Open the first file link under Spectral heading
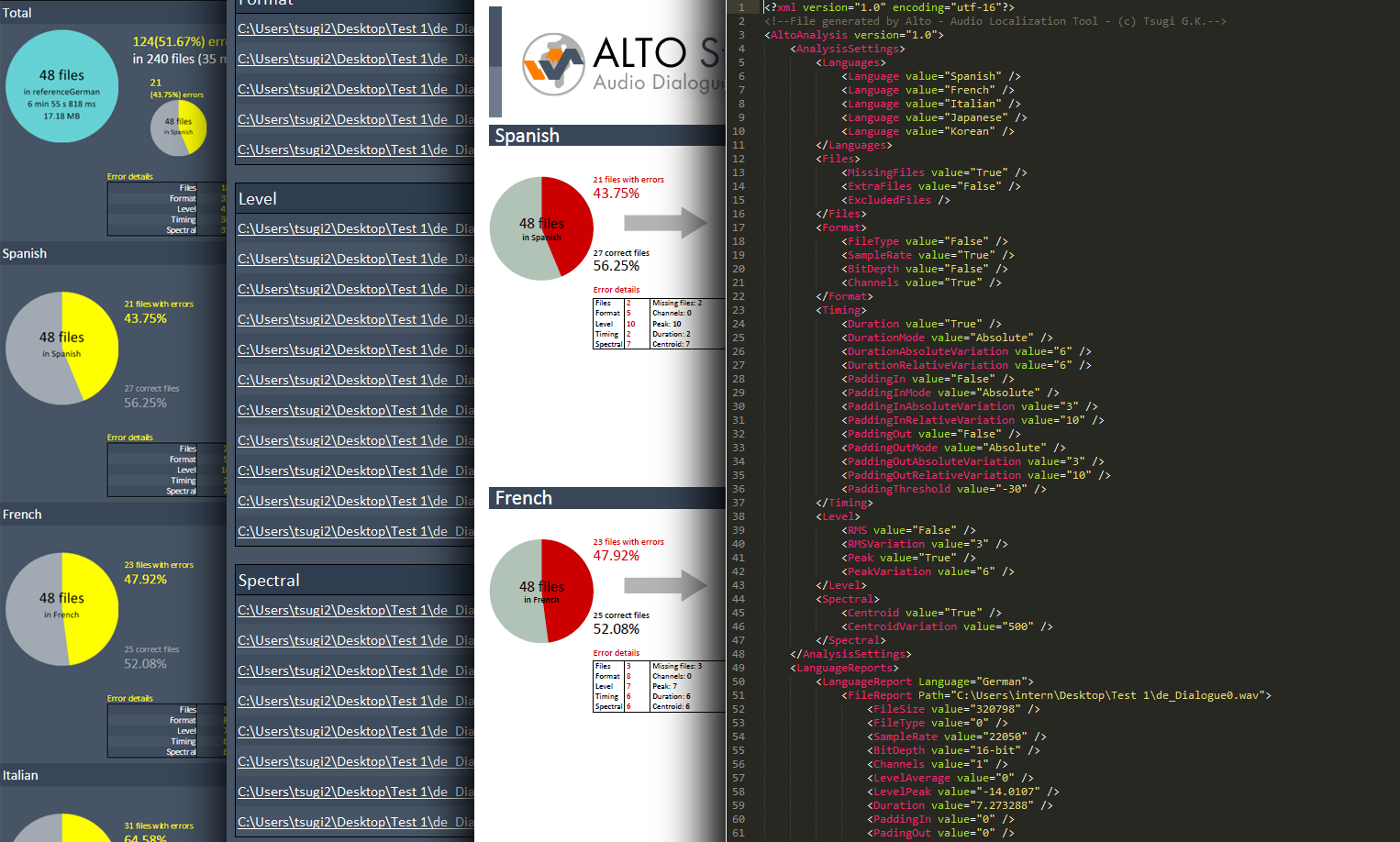The height and width of the screenshot is (842, 1400). (x=356, y=610)
